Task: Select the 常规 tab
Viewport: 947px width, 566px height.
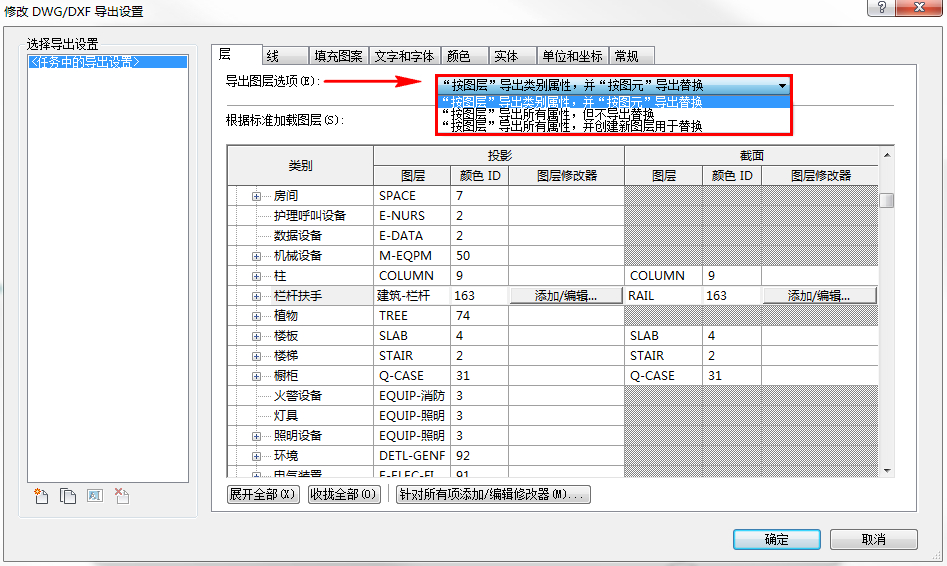Action: point(631,56)
